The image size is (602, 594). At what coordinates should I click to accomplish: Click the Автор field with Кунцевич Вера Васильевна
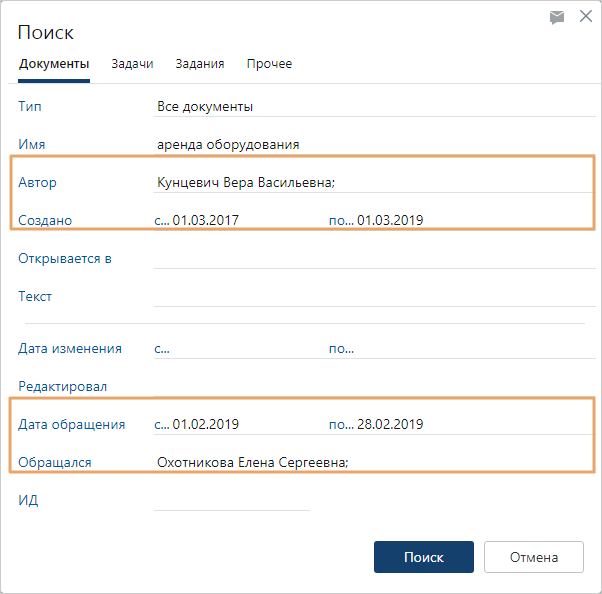pos(370,182)
